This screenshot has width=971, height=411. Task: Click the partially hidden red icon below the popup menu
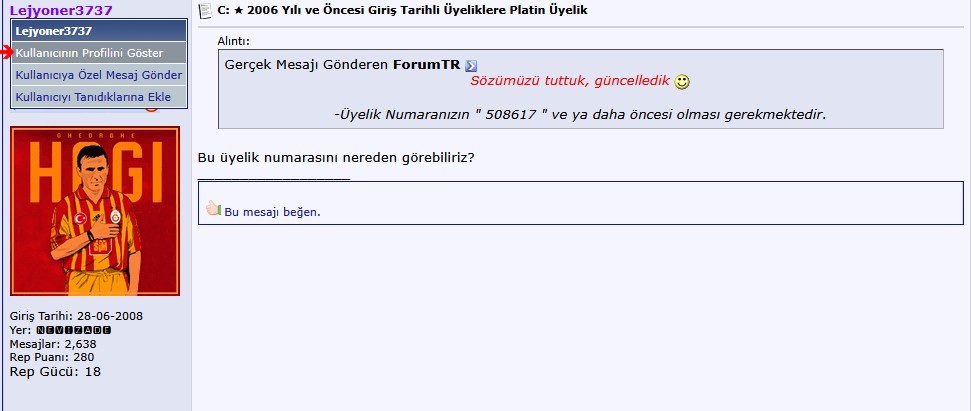coord(152,110)
